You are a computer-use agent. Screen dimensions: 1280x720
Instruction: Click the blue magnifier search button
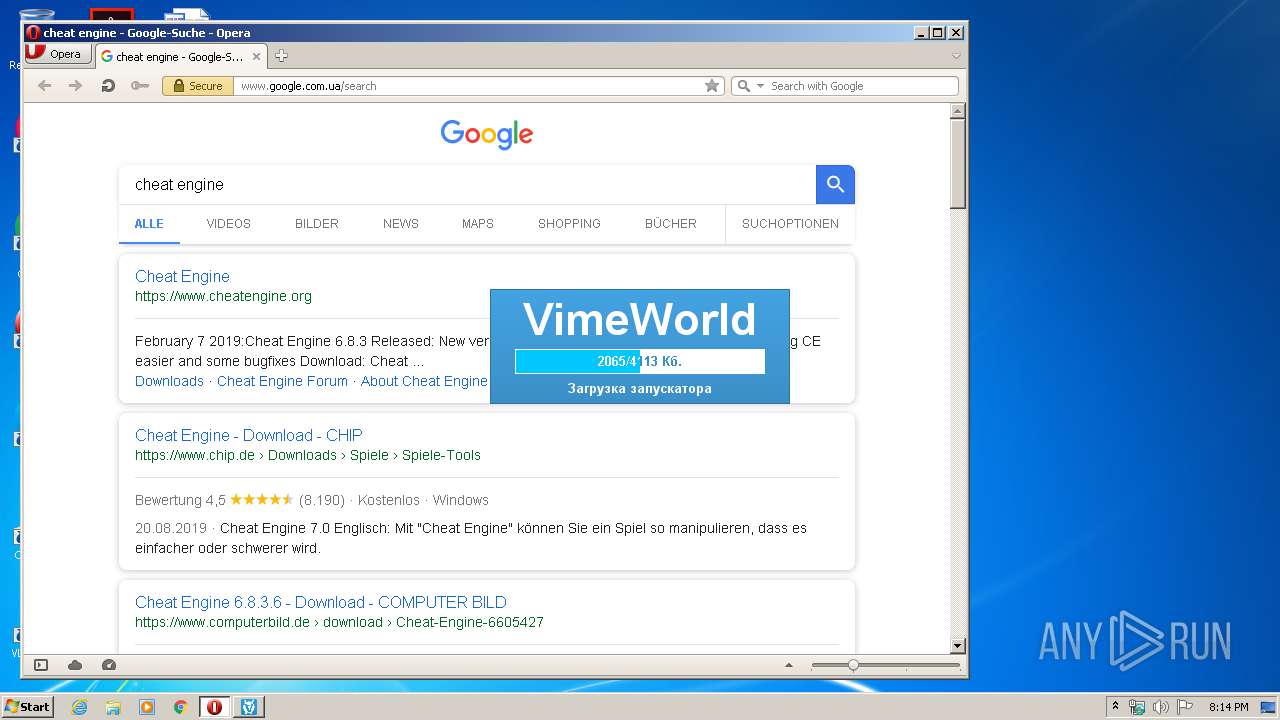click(835, 185)
